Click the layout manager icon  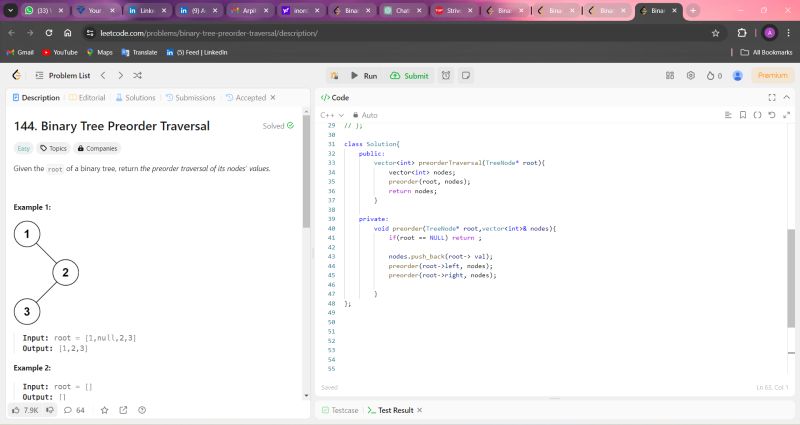[x=669, y=75]
